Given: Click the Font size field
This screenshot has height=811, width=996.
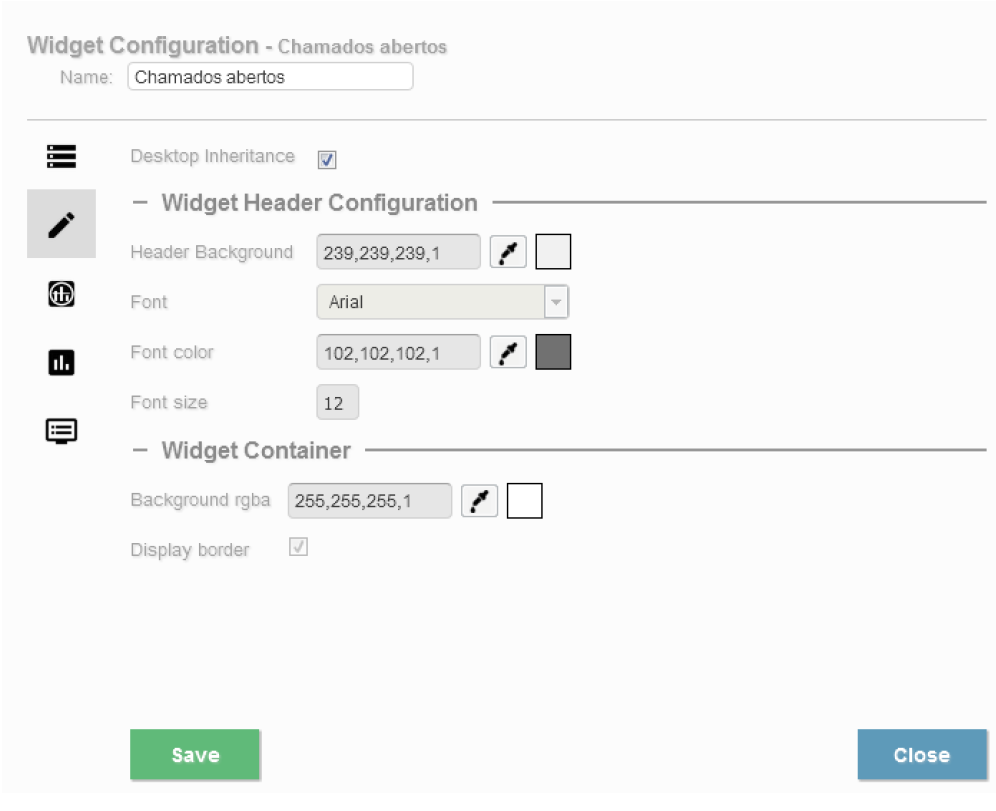Looking at the screenshot, I should click(337, 403).
